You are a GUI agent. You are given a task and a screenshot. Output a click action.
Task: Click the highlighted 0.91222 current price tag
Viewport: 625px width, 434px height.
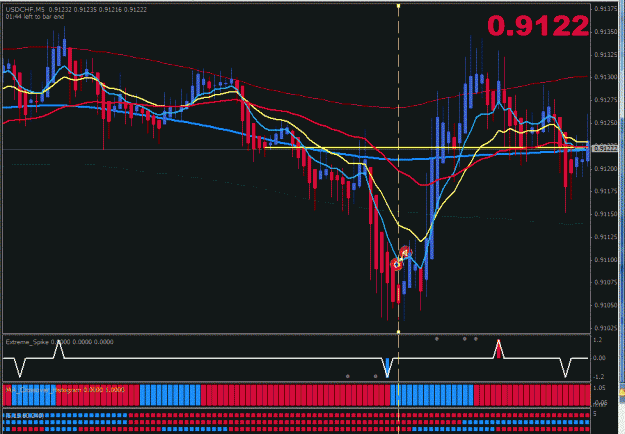point(605,148)
